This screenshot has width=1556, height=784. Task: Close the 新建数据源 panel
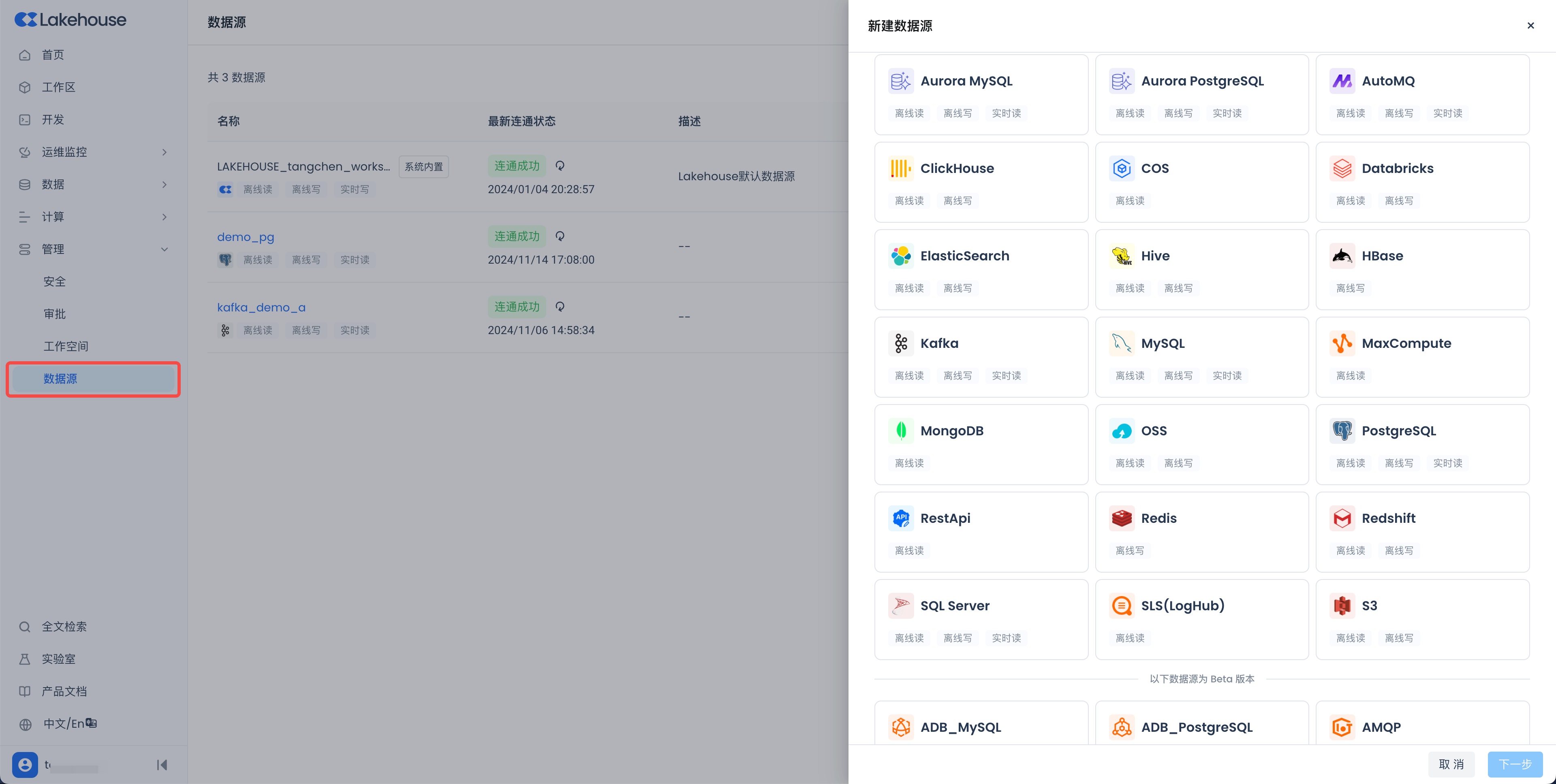pyautogui.click(x=1530, y=26)
